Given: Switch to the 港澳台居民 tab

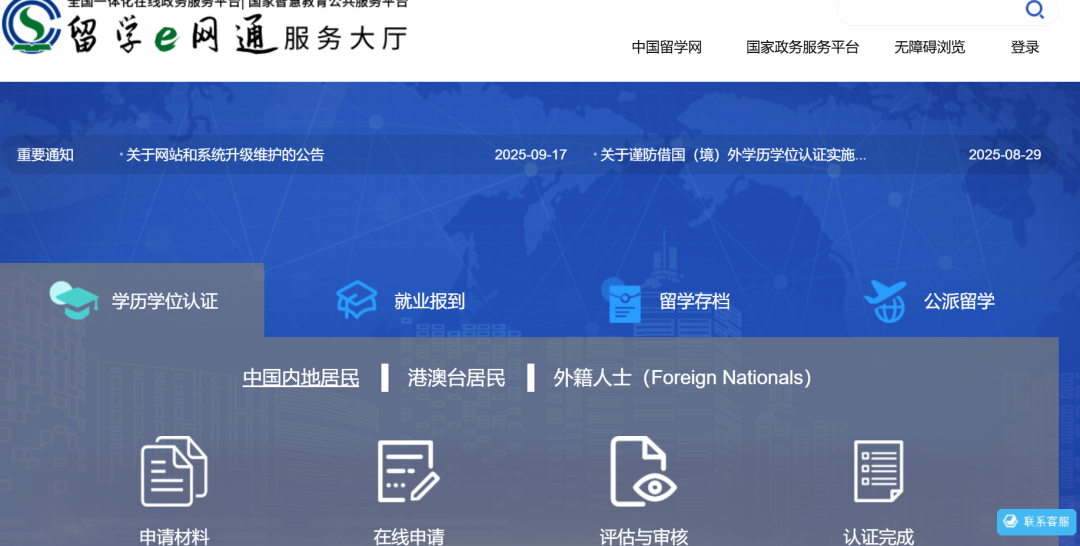Looking at the screenshot, I should 456,378.
